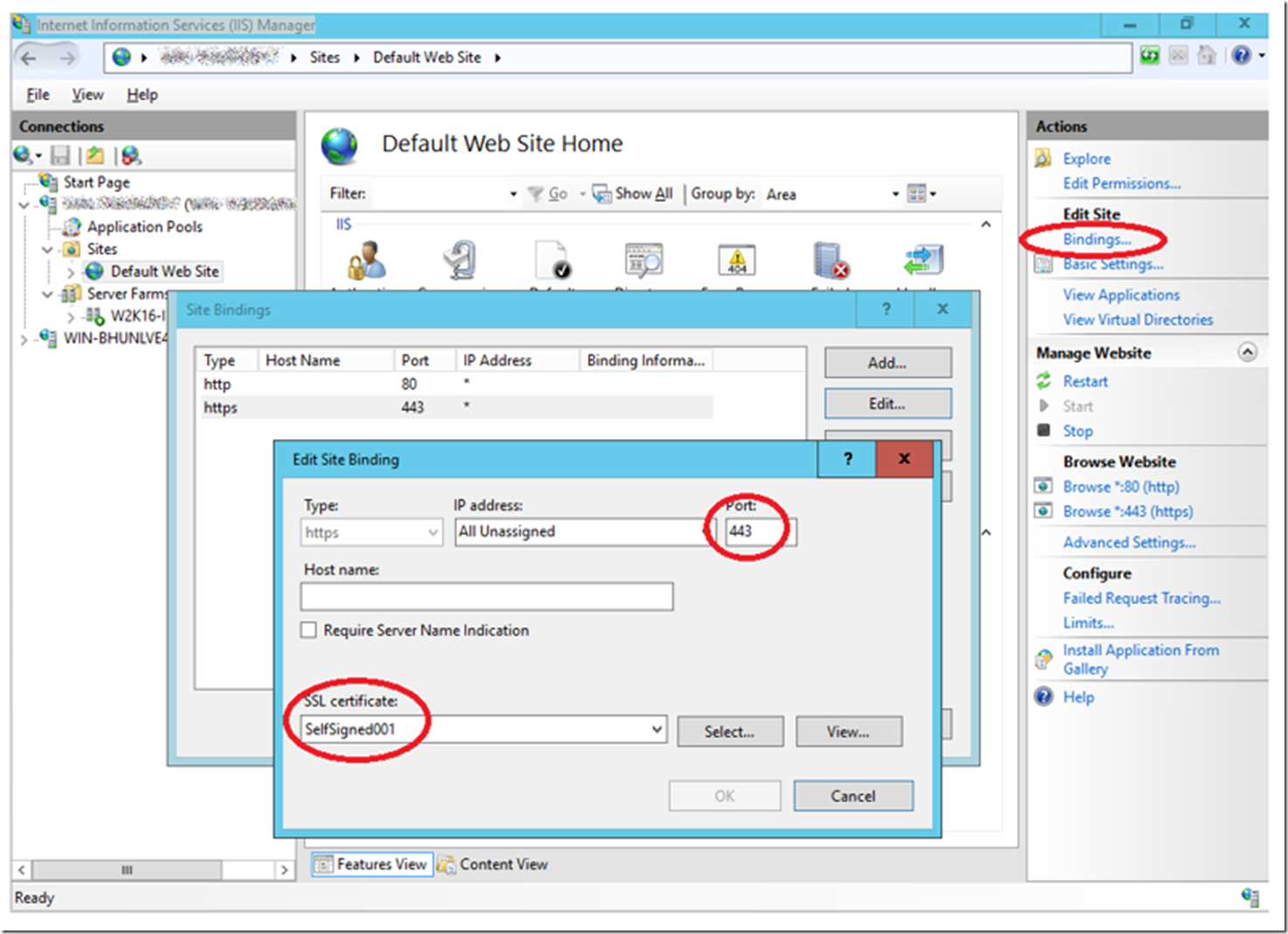Click the Failed Request Tracing... link

[x=1141, y=598]
